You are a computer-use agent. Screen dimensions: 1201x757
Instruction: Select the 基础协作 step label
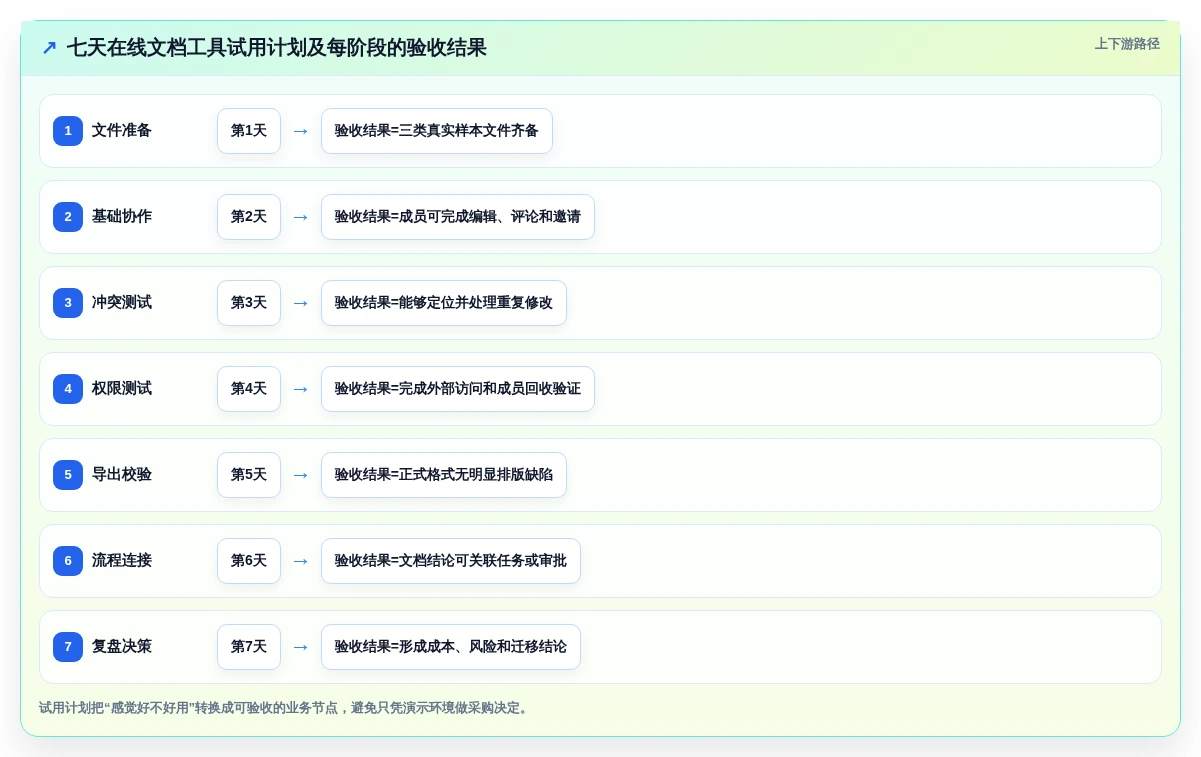pyautogui.click(x=122, y=217)
